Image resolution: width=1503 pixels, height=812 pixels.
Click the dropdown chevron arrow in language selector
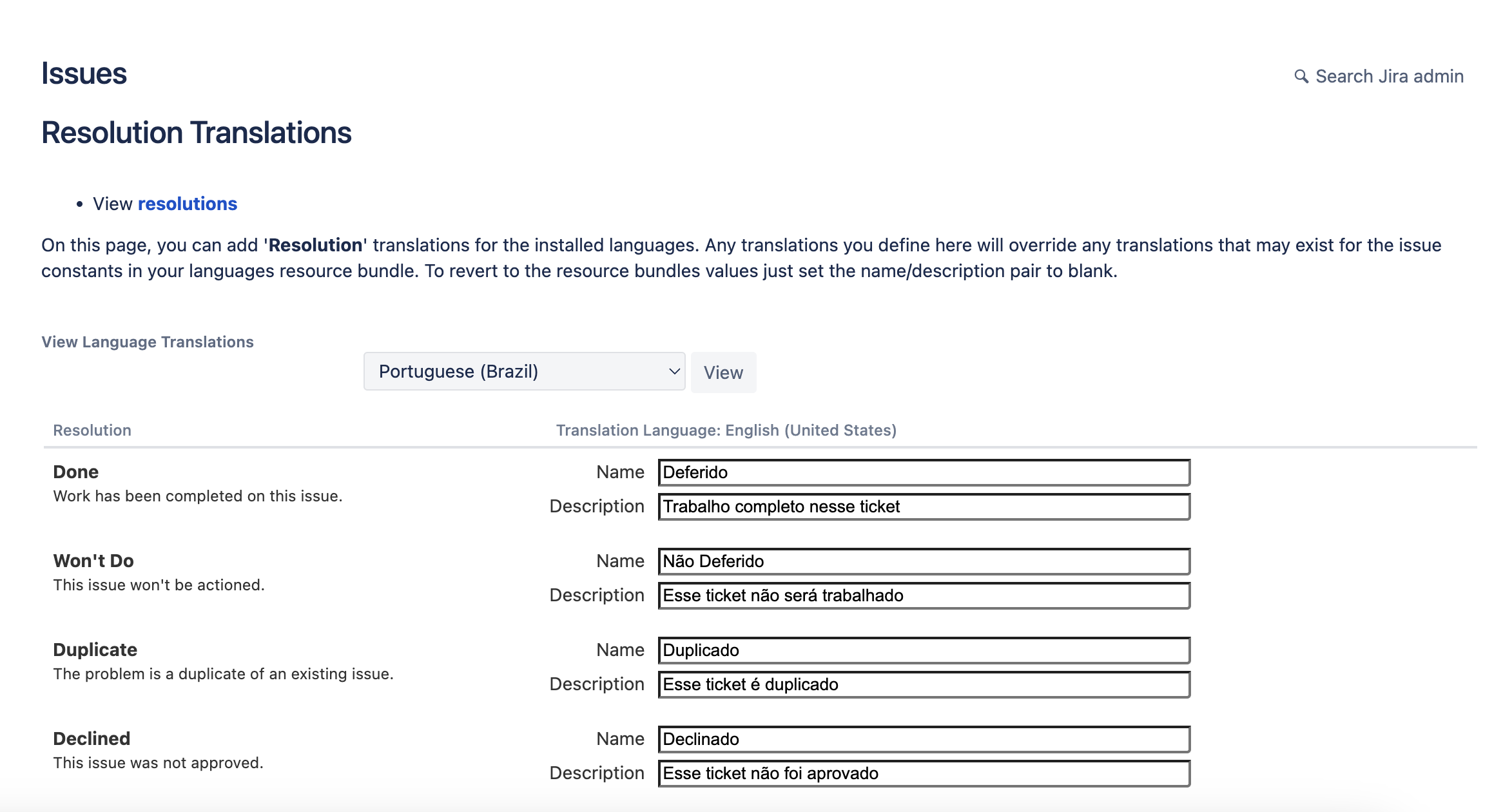[x=674, y=371]
